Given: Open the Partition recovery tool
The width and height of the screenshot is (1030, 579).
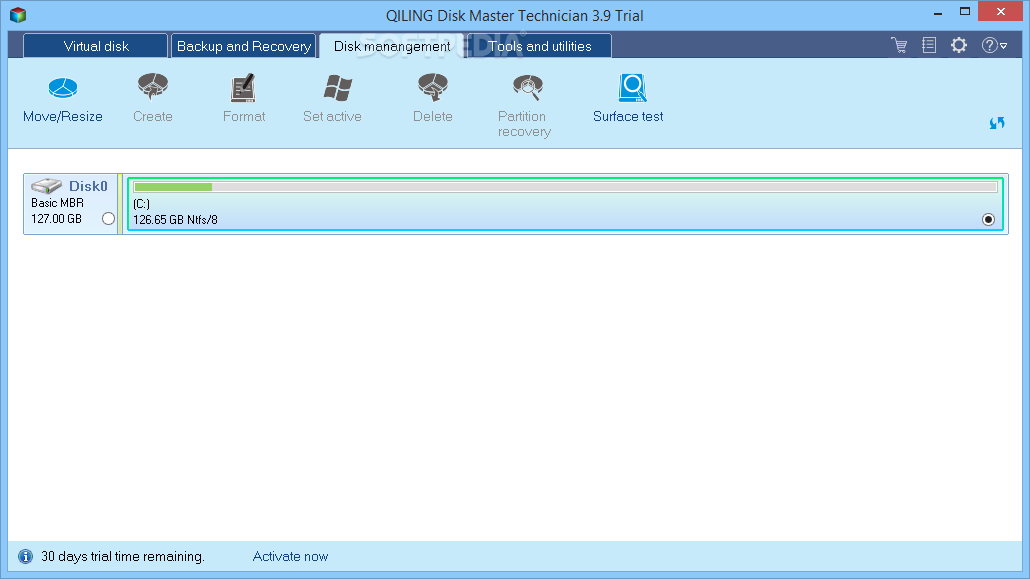Looking at the screenshot, I should [x=524, y=106].
